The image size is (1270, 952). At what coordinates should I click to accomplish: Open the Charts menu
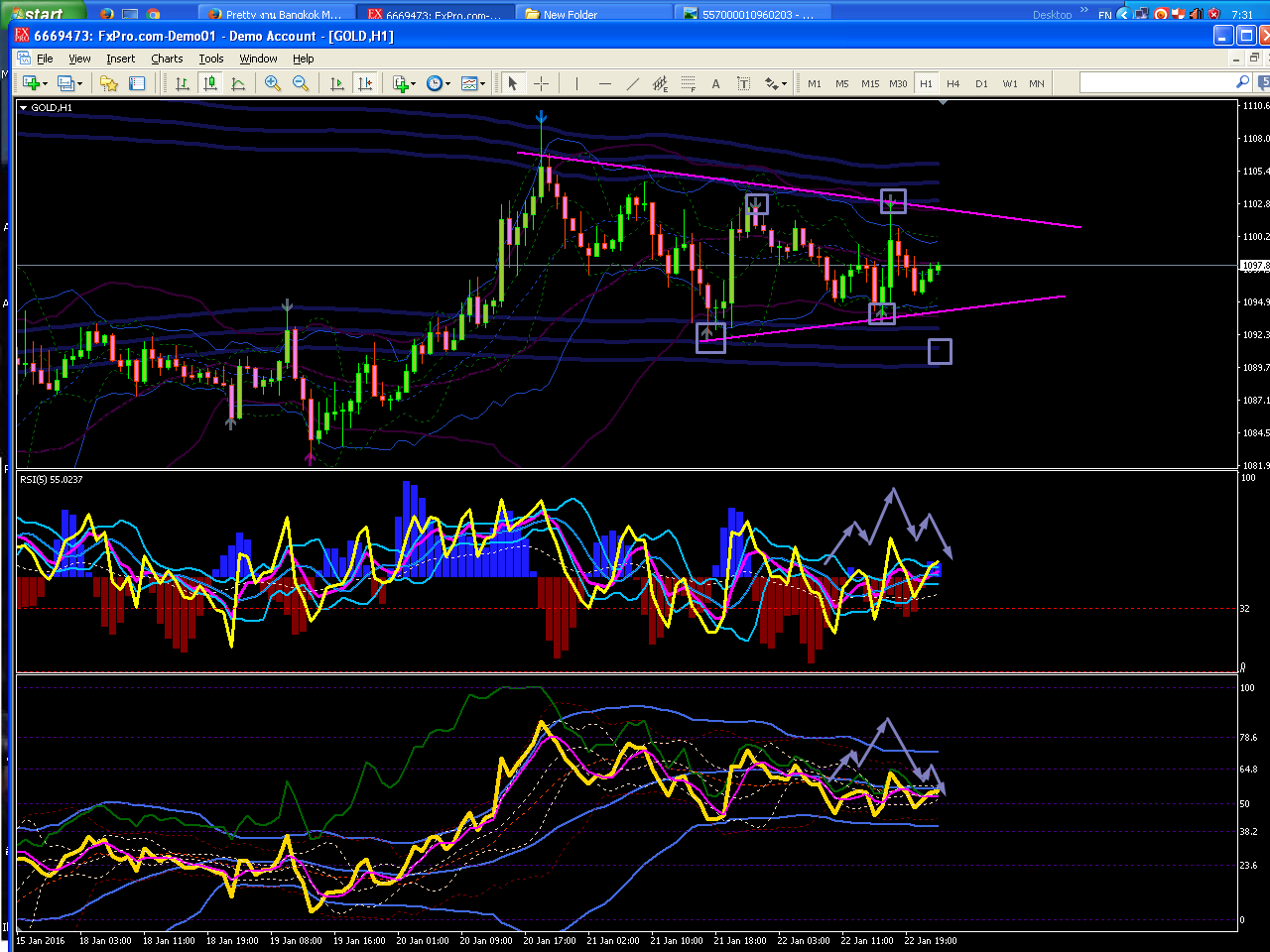pyautogui.click(x=167, y=59)
